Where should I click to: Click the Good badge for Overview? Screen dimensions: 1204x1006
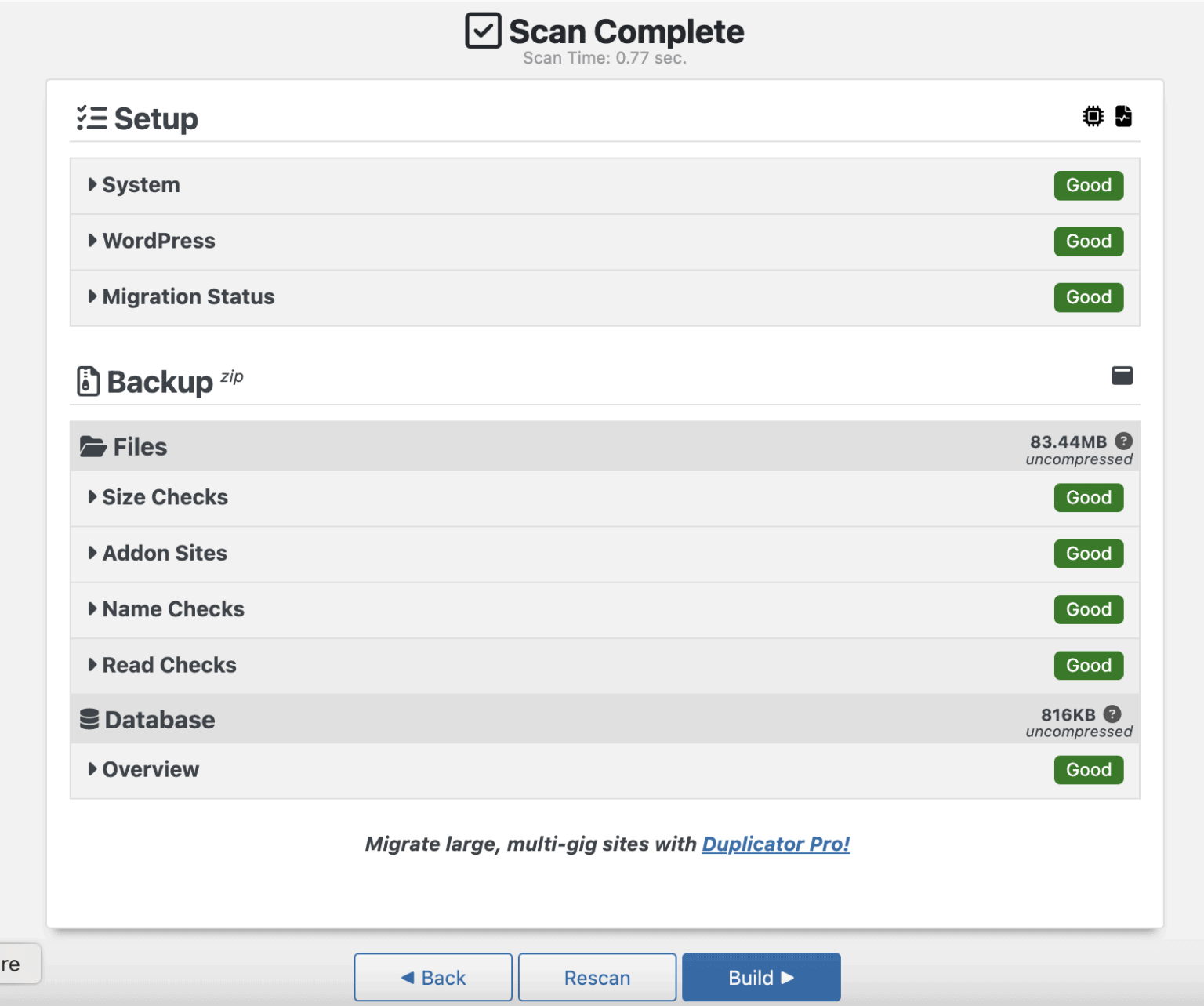(1089, 770)
